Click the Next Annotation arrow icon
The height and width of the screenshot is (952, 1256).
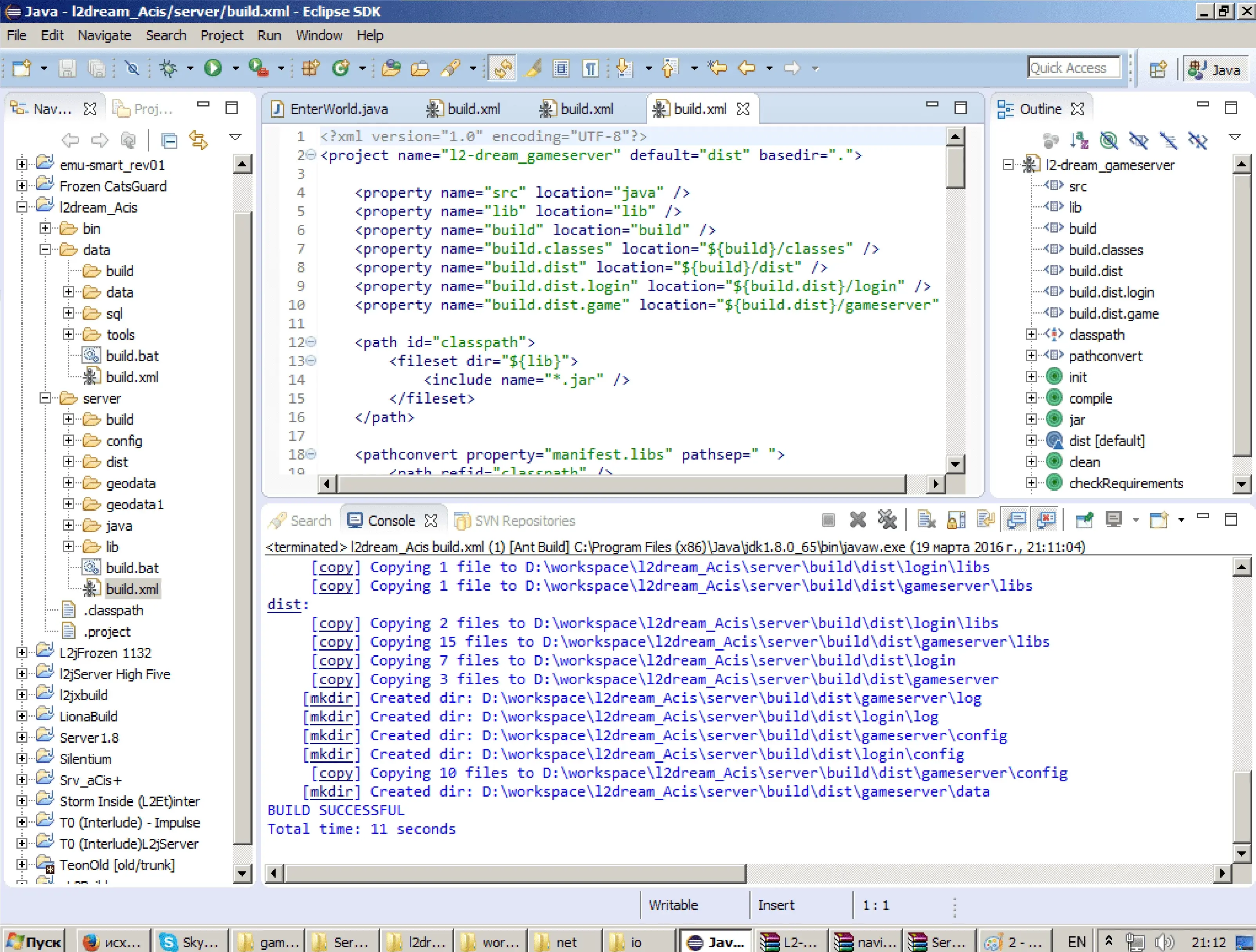click(x=624, y=68)
